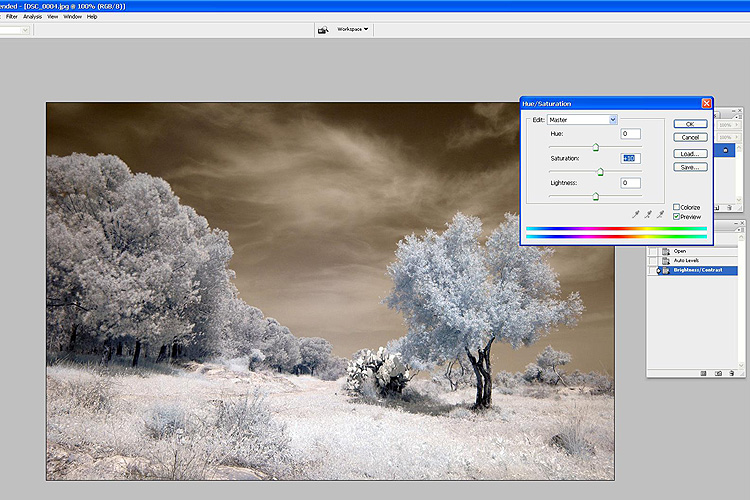Click the Saturation slider handle
The image size is (750, 500).
pos(600,172)
